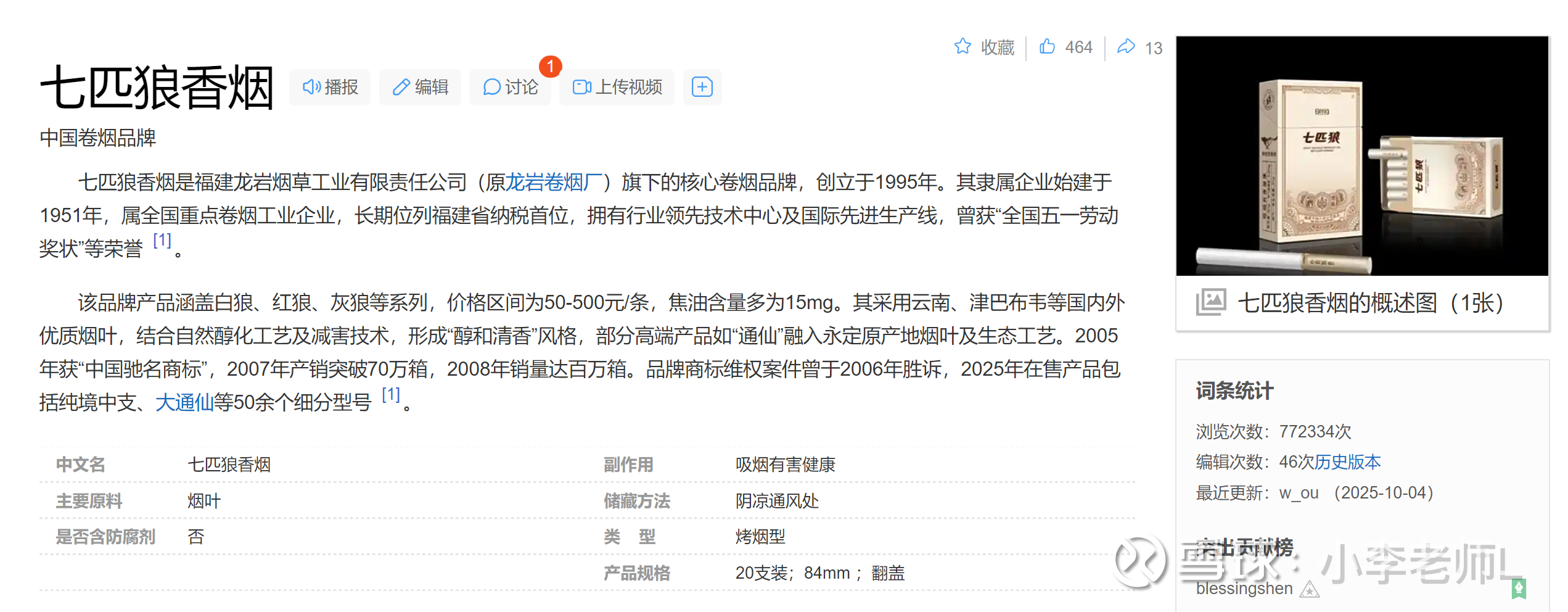Screen dimensions: 1568x612
Task: Click the thumbs-up like icon
Action: click(x=1047, y=46)
